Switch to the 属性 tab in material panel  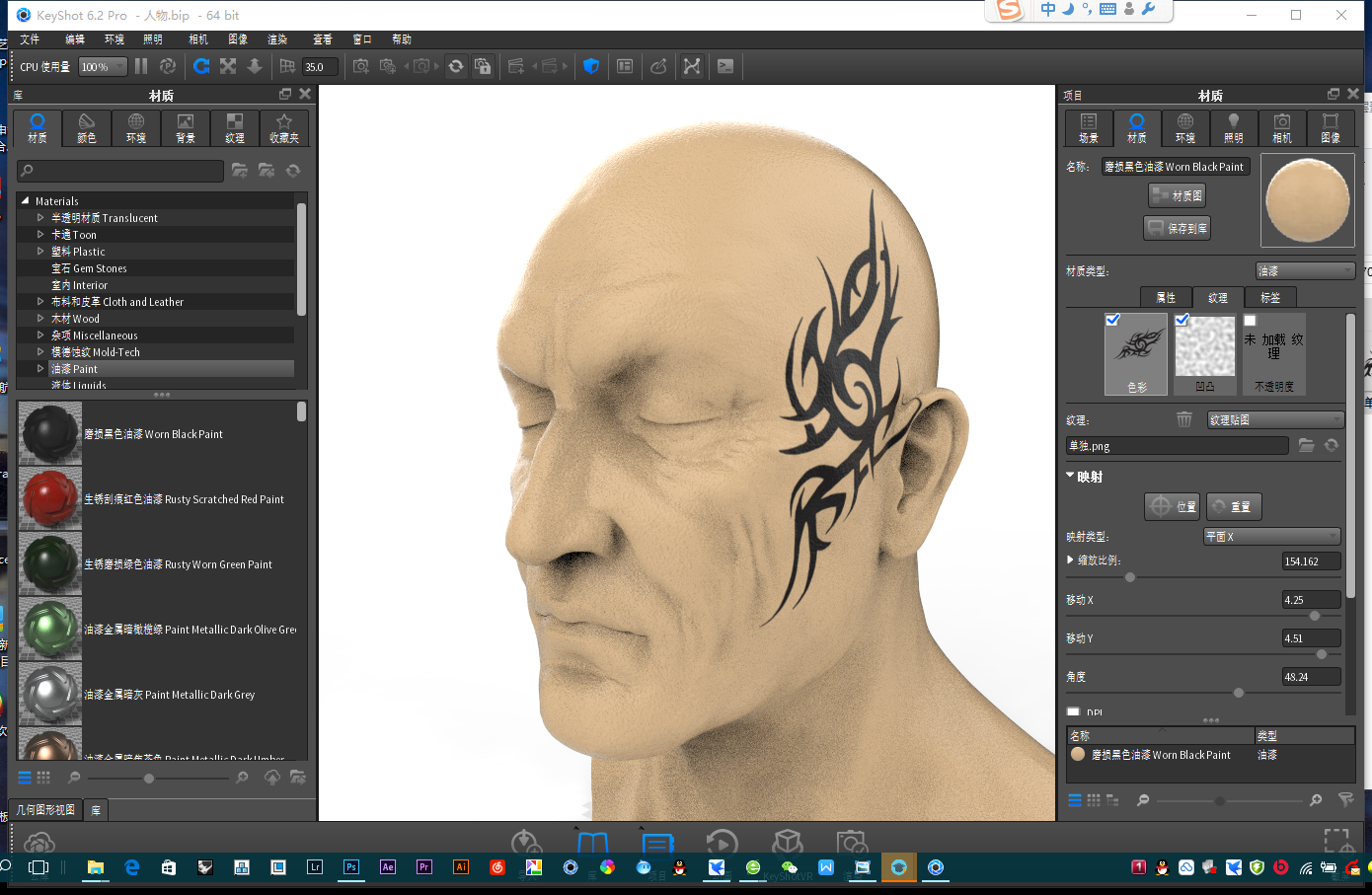point(1166,297)
